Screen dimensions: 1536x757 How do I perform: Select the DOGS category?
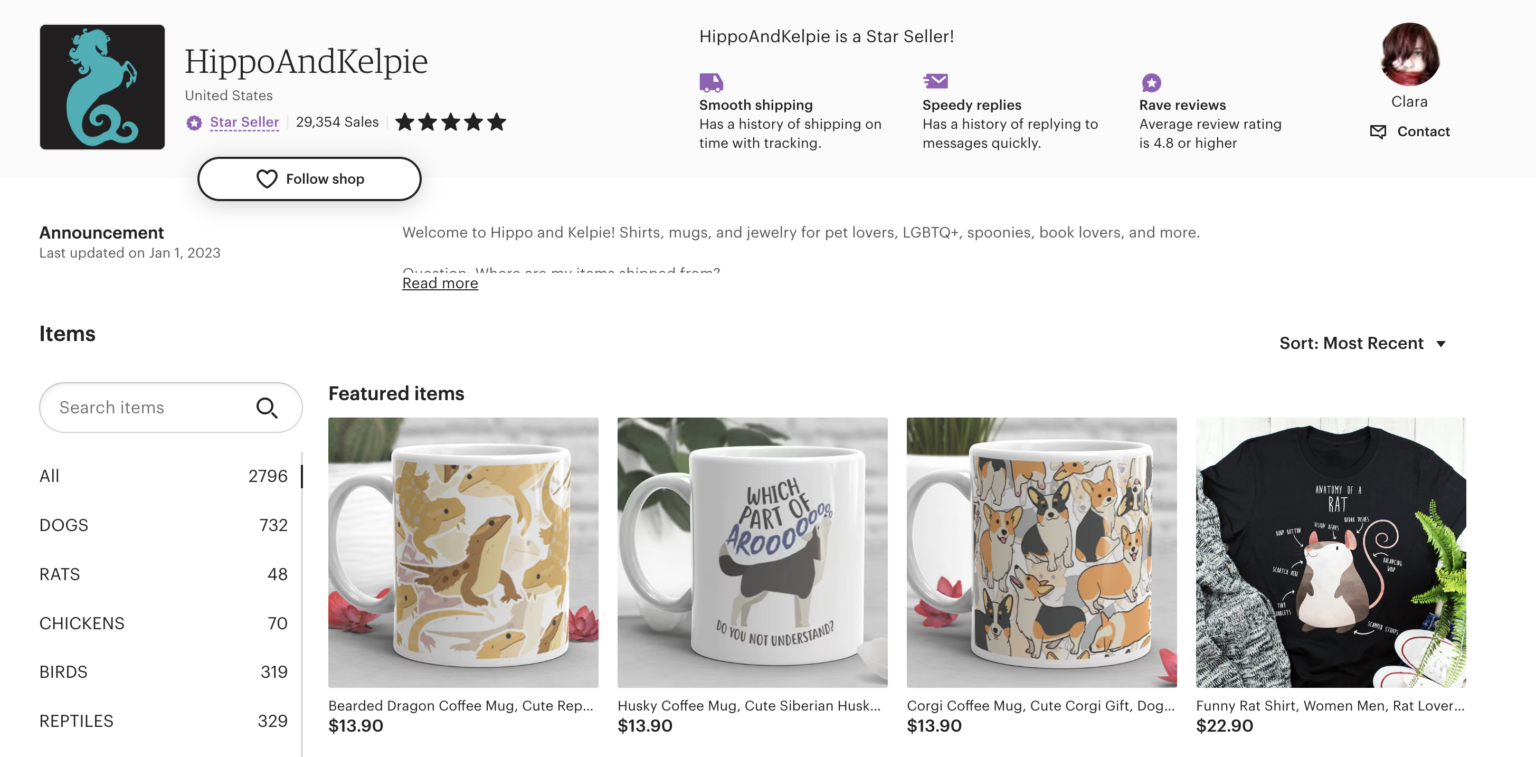pyautogui.click(x=64, y=525)
